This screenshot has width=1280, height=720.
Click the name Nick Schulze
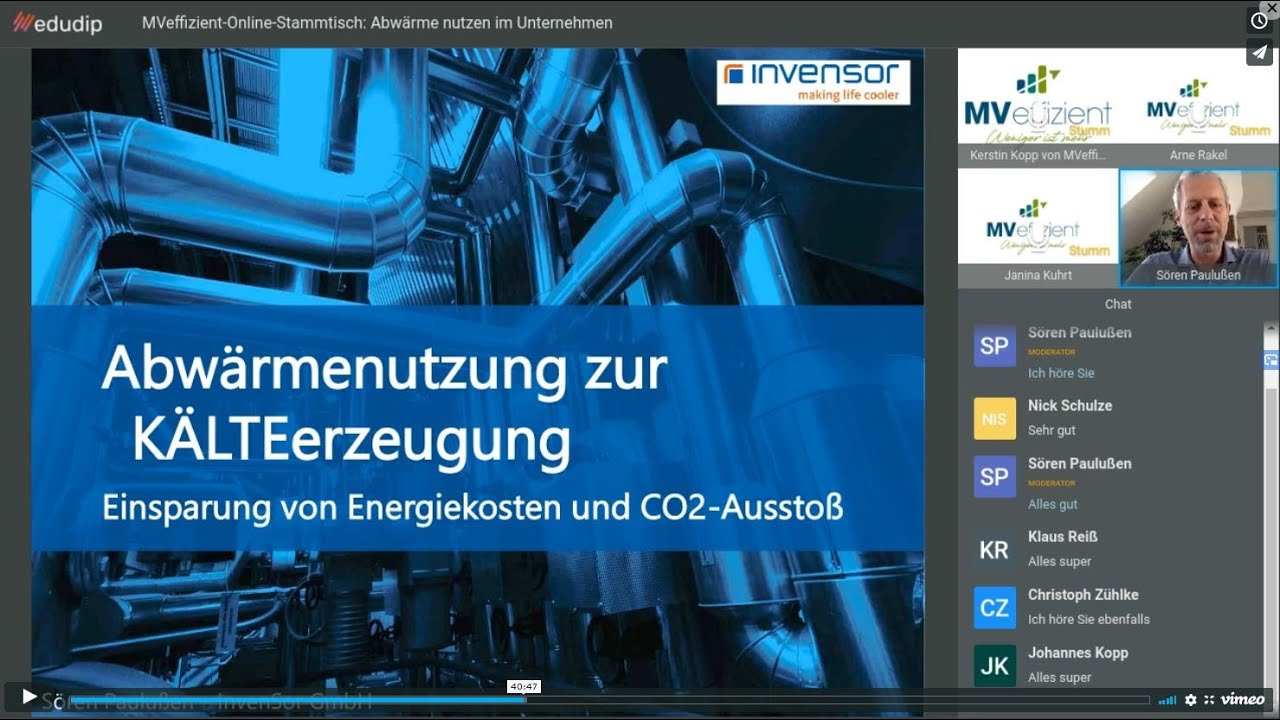click(x=1070, y=405)
